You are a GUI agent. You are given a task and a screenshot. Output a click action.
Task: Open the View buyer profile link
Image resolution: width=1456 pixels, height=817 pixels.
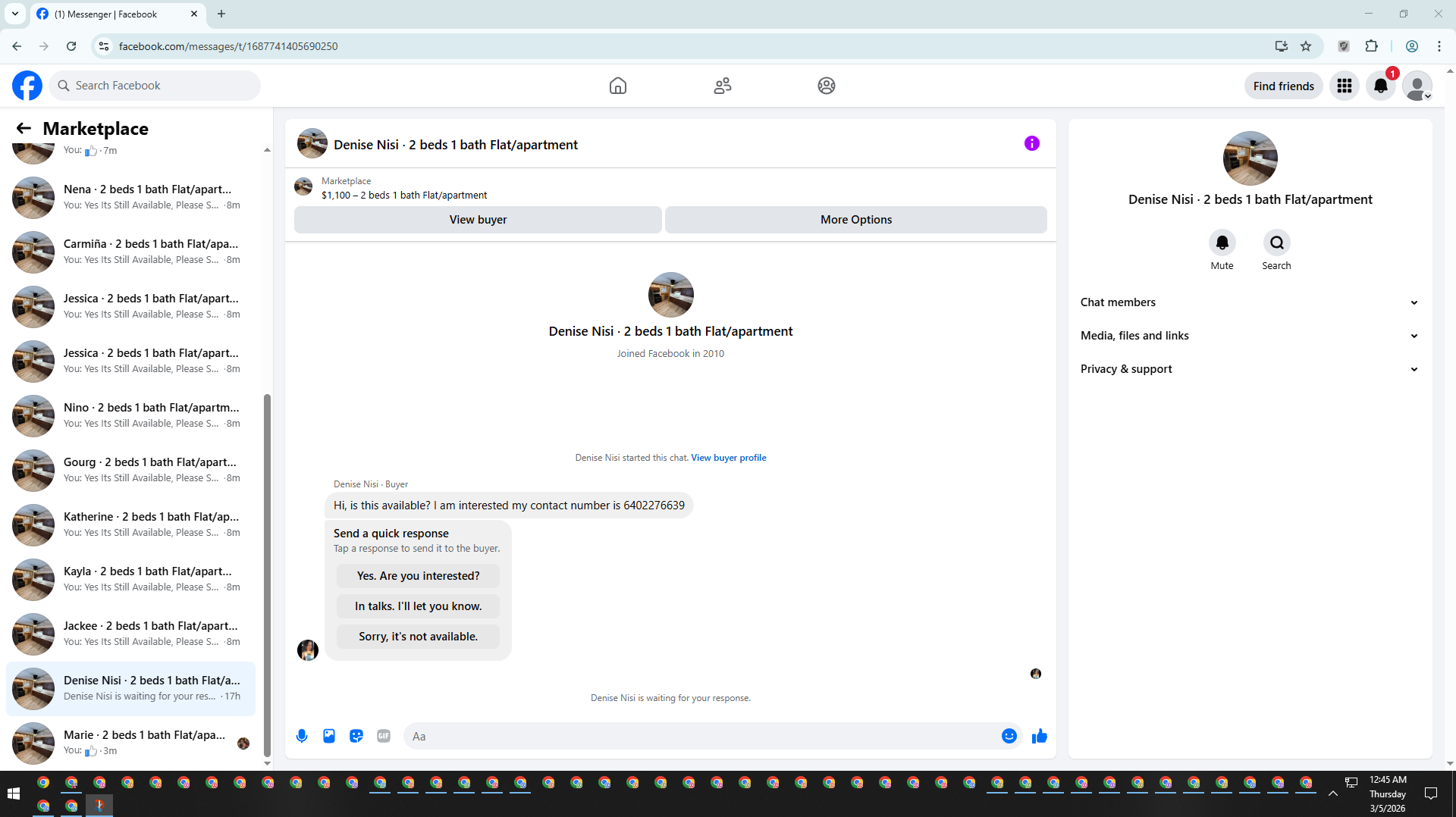pyautogui.click(x=729, y=458)
